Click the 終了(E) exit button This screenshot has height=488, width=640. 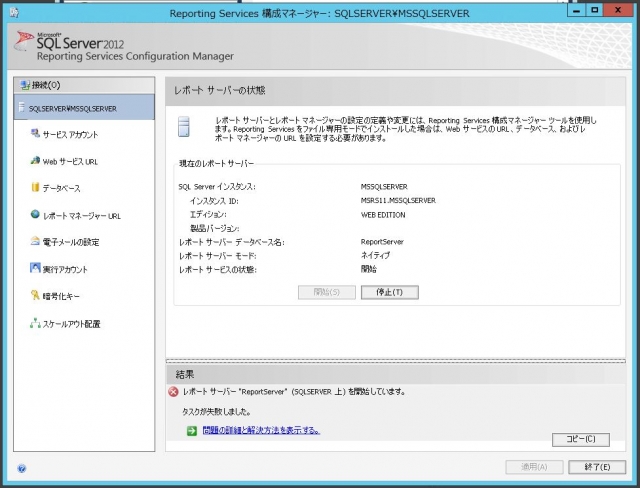[597, 467]
